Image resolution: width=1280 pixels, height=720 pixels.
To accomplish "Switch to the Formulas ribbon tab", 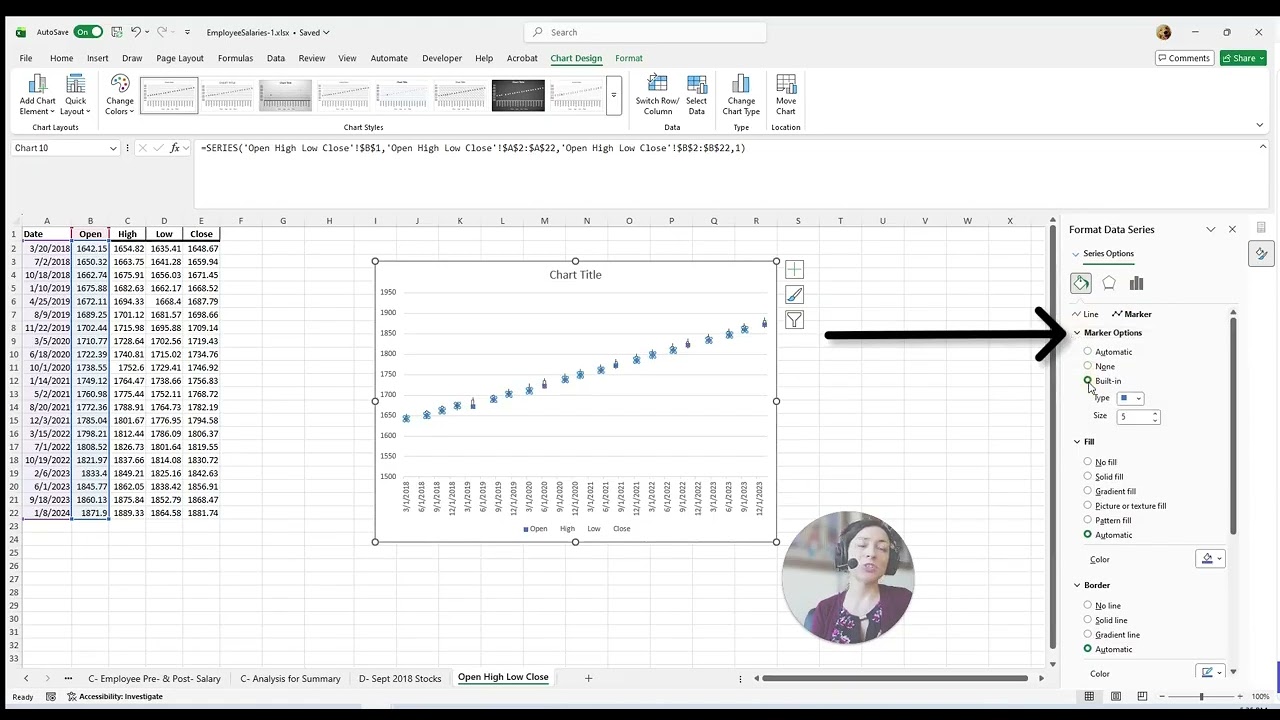I will (x=235, y=58).
